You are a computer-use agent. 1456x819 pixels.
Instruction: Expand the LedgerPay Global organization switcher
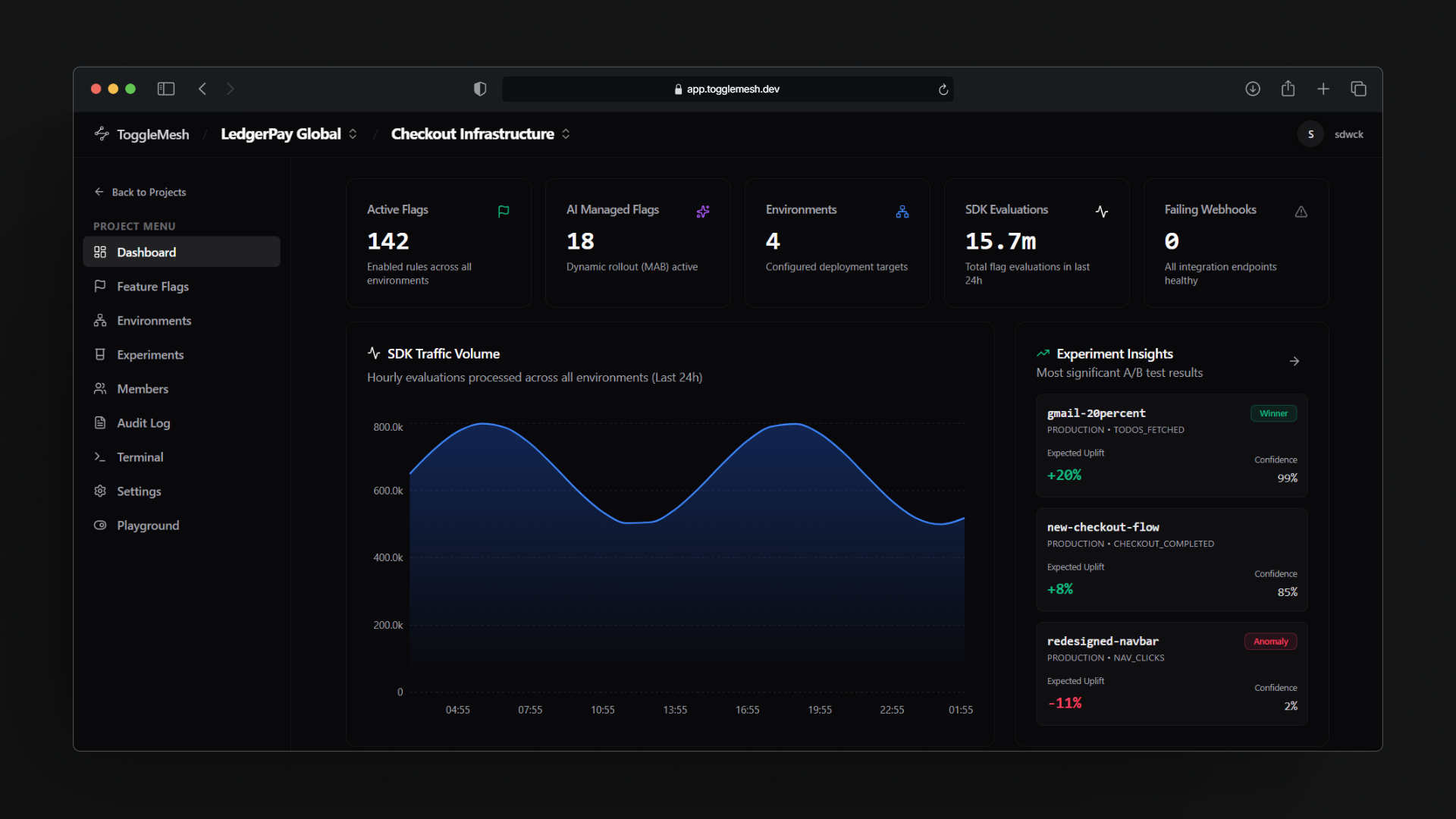click(x=289, y=134)
